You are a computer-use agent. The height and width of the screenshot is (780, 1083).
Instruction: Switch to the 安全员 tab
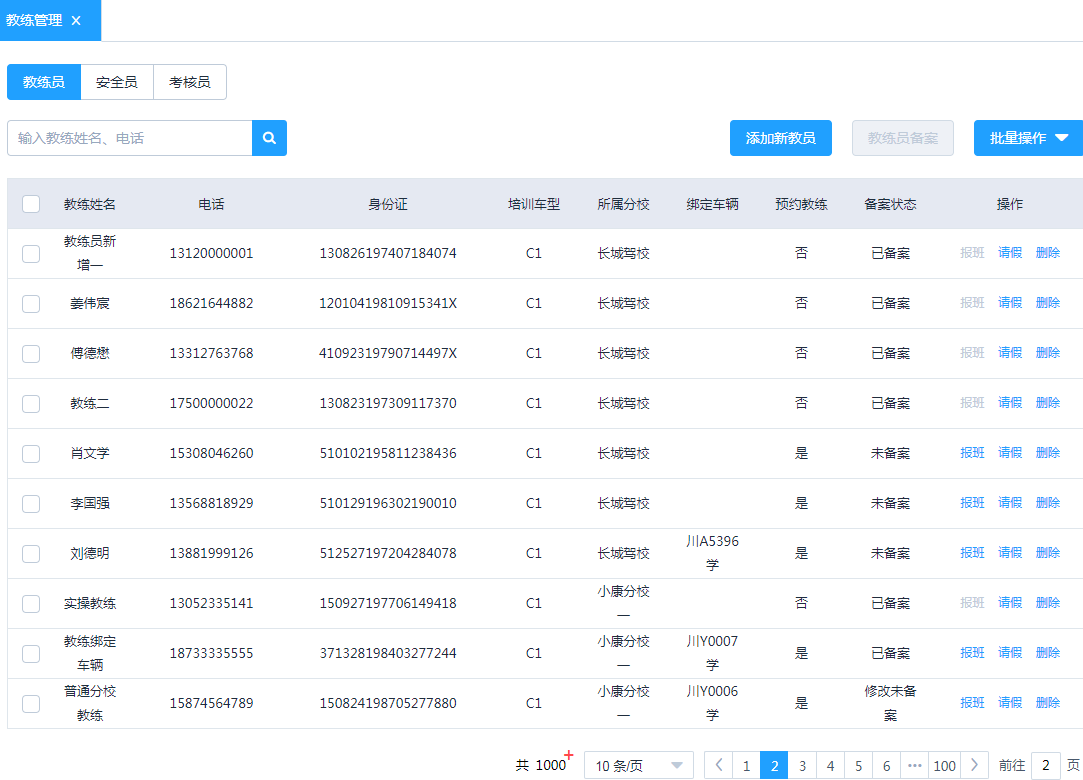coord(117,82)
